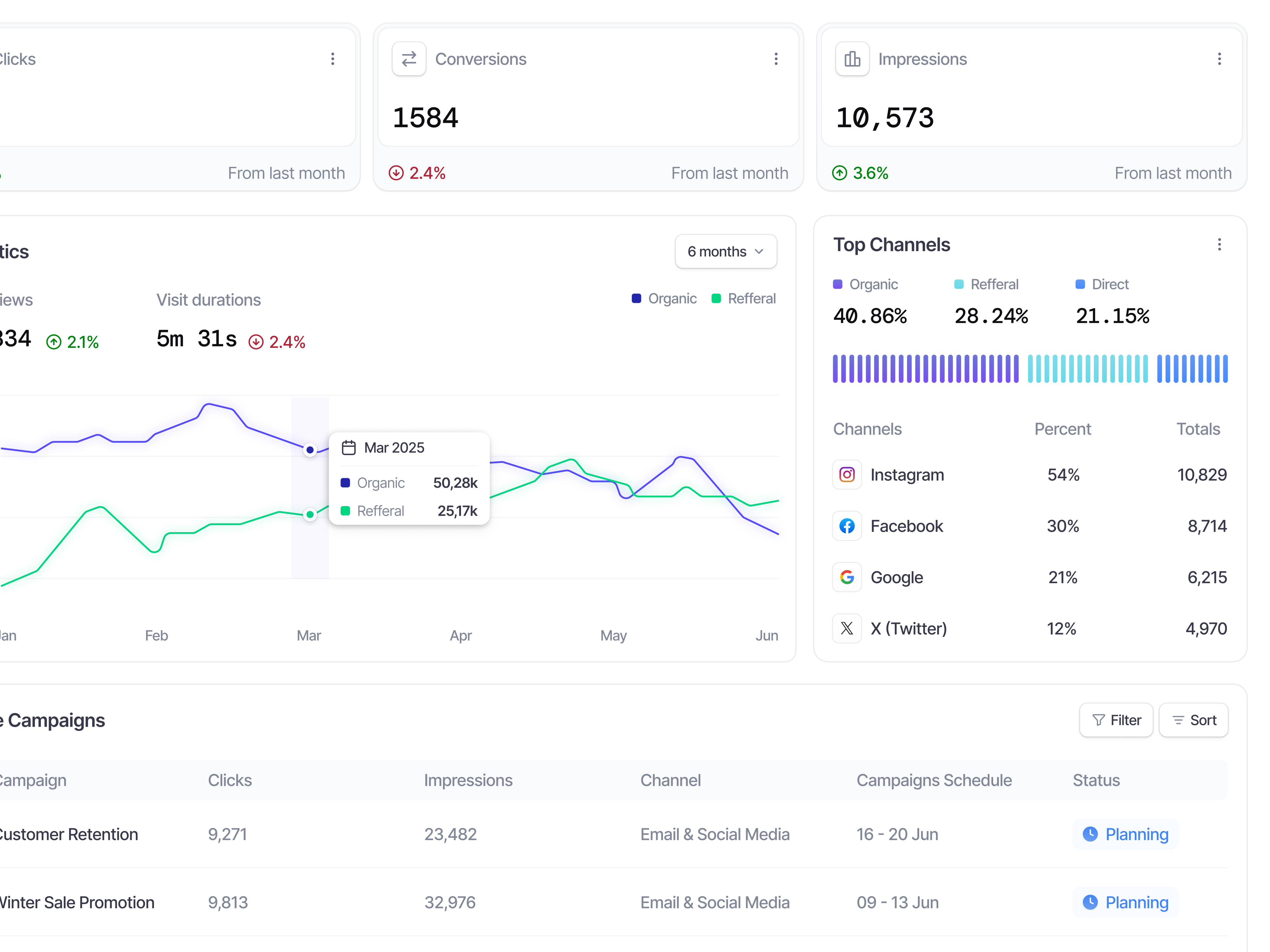Open the Clicks card three-dot menu
The image size is (1270, 952).
pos(332,59)
